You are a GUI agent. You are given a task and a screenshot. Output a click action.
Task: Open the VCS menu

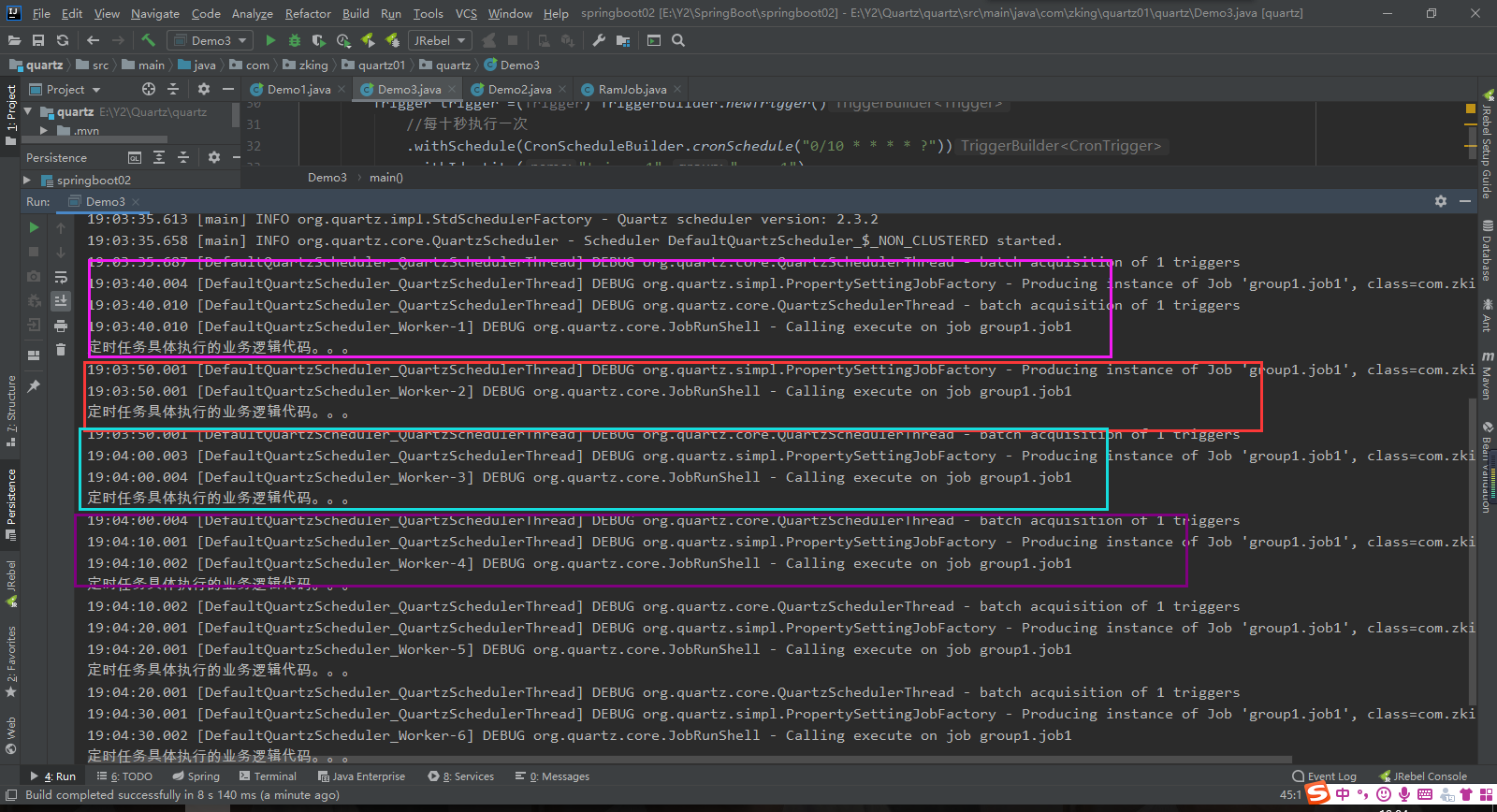click(x=466, y=13)
